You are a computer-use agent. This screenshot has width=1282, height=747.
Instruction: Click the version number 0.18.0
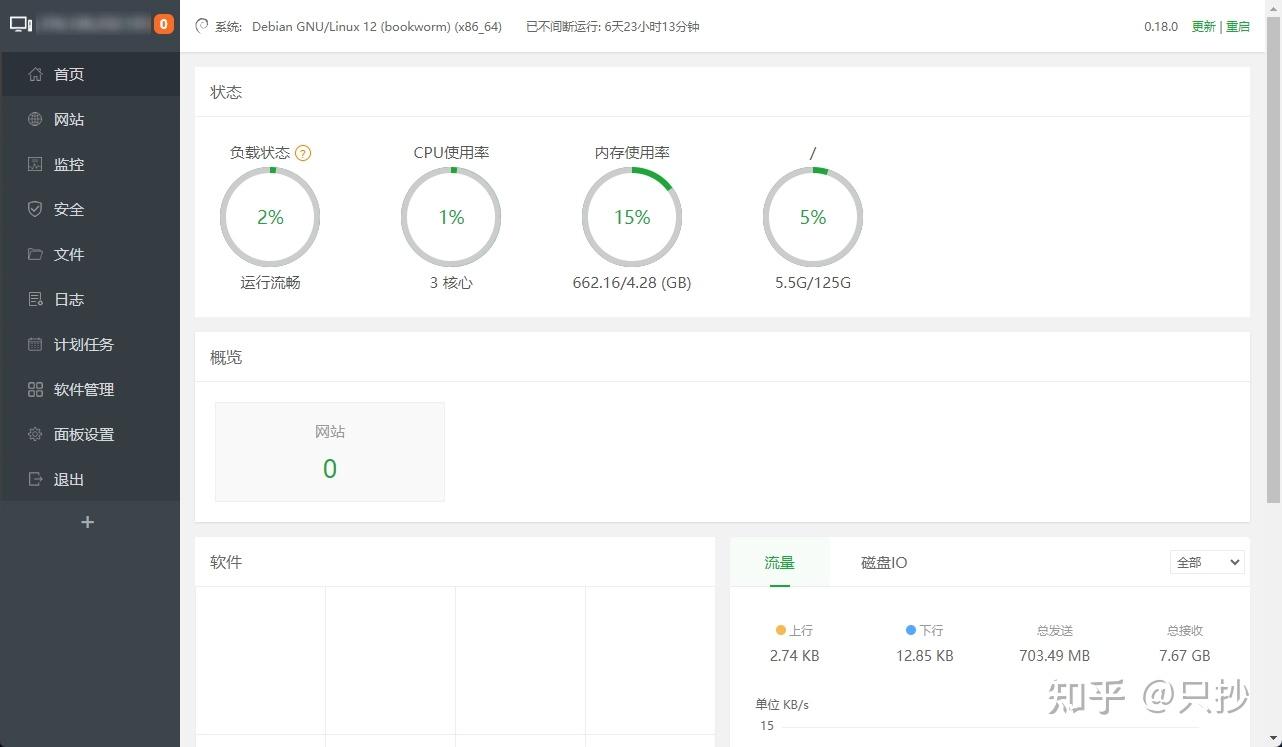click(x=1161, y=27)
